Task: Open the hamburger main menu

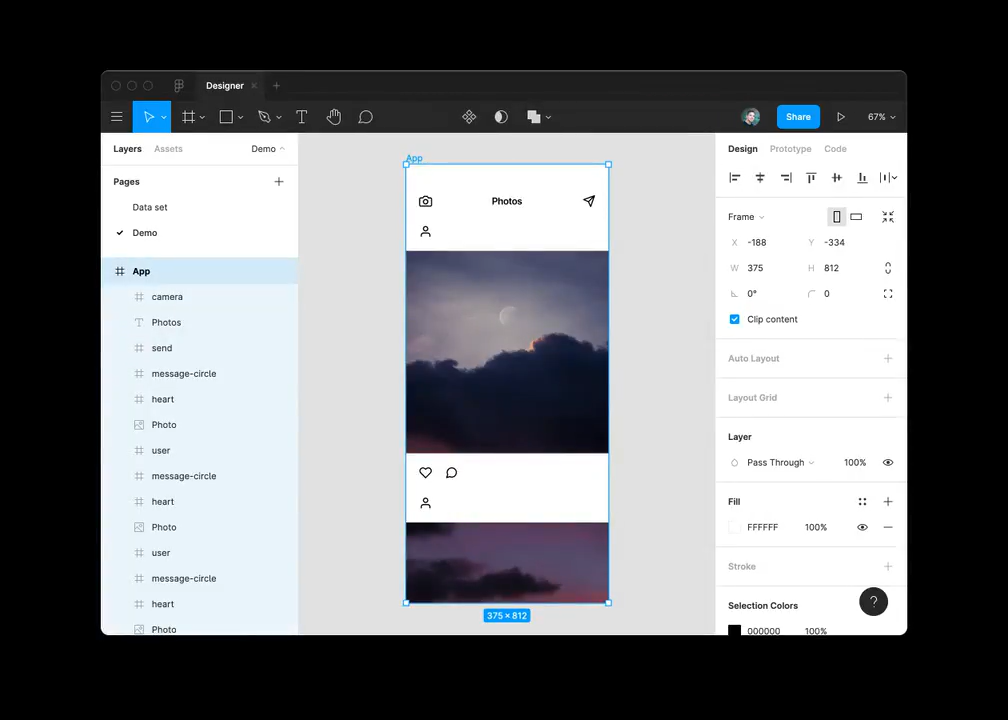Action: point(117,117)
